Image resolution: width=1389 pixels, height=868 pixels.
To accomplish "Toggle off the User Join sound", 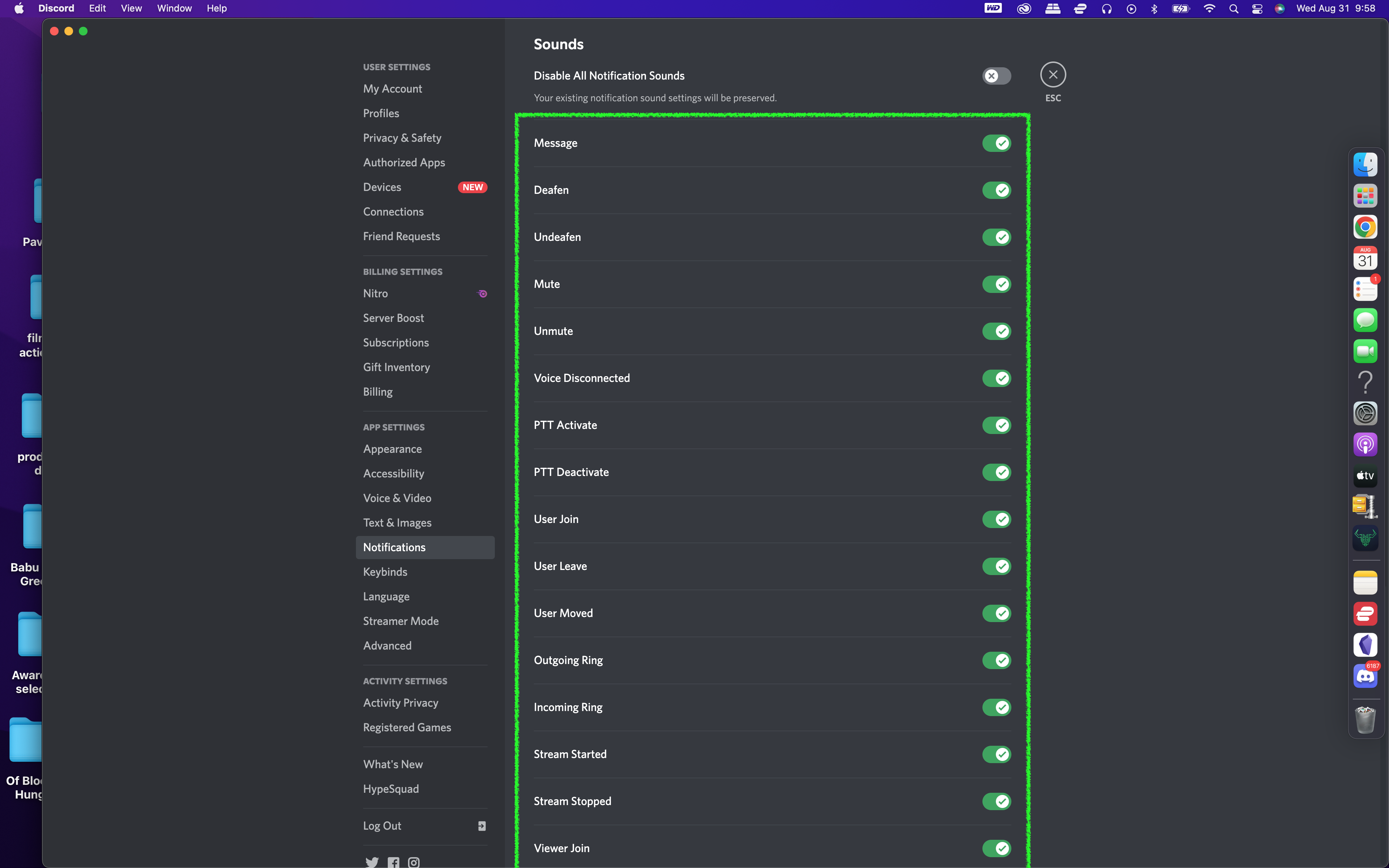I will [997, 519].
